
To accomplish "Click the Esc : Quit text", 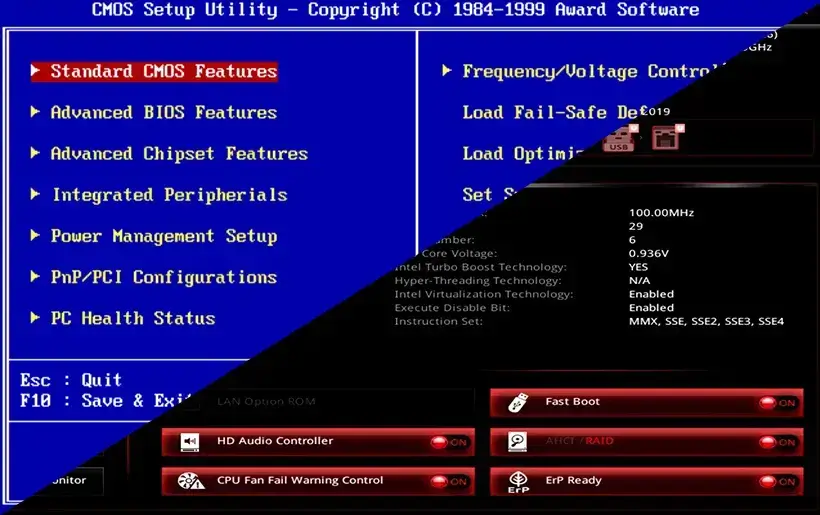I will point(71,380).
